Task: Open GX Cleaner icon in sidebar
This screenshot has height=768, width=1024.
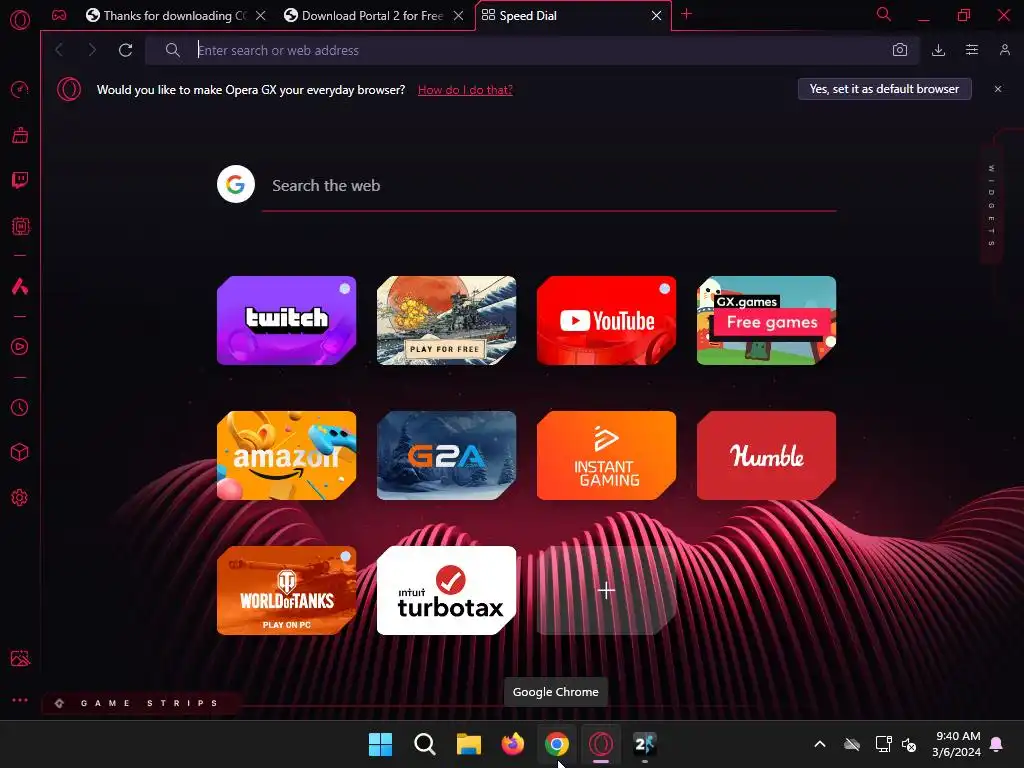Action: pyautogui.click(x=20, y=135)
